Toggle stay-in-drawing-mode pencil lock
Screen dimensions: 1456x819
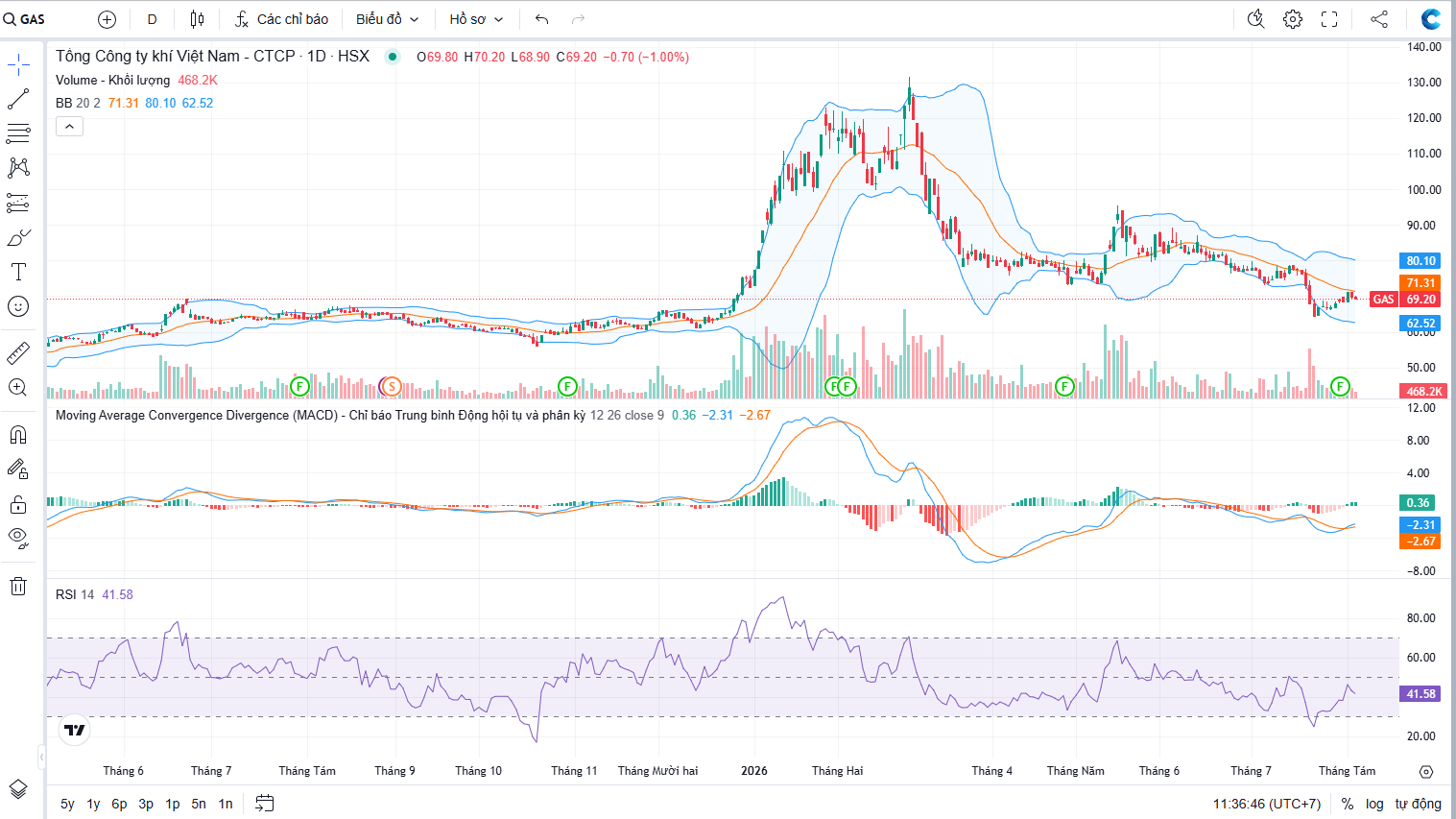18,470
